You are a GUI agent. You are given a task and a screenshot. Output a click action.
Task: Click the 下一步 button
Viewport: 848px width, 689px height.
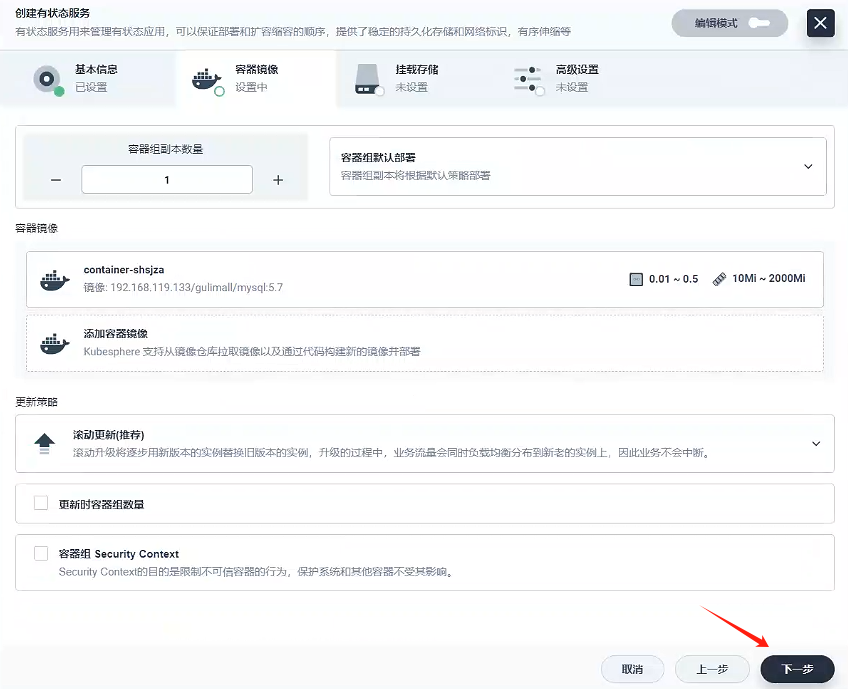(x=797, y=670)
